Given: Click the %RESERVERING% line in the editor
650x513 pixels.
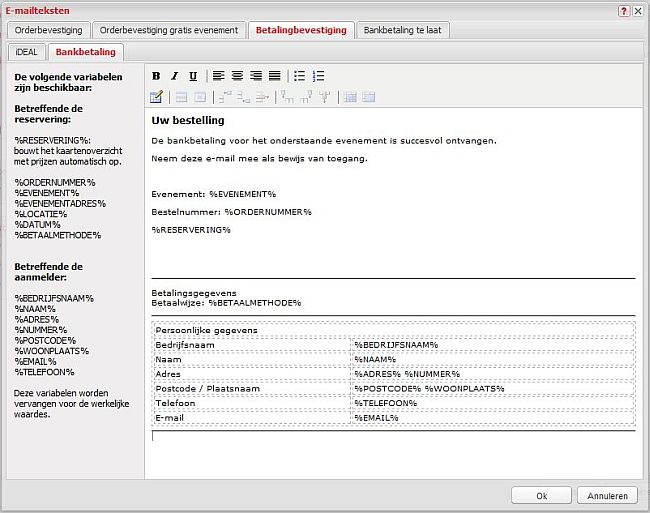Looking at the screenshot, I should click(x=191, y=230).
